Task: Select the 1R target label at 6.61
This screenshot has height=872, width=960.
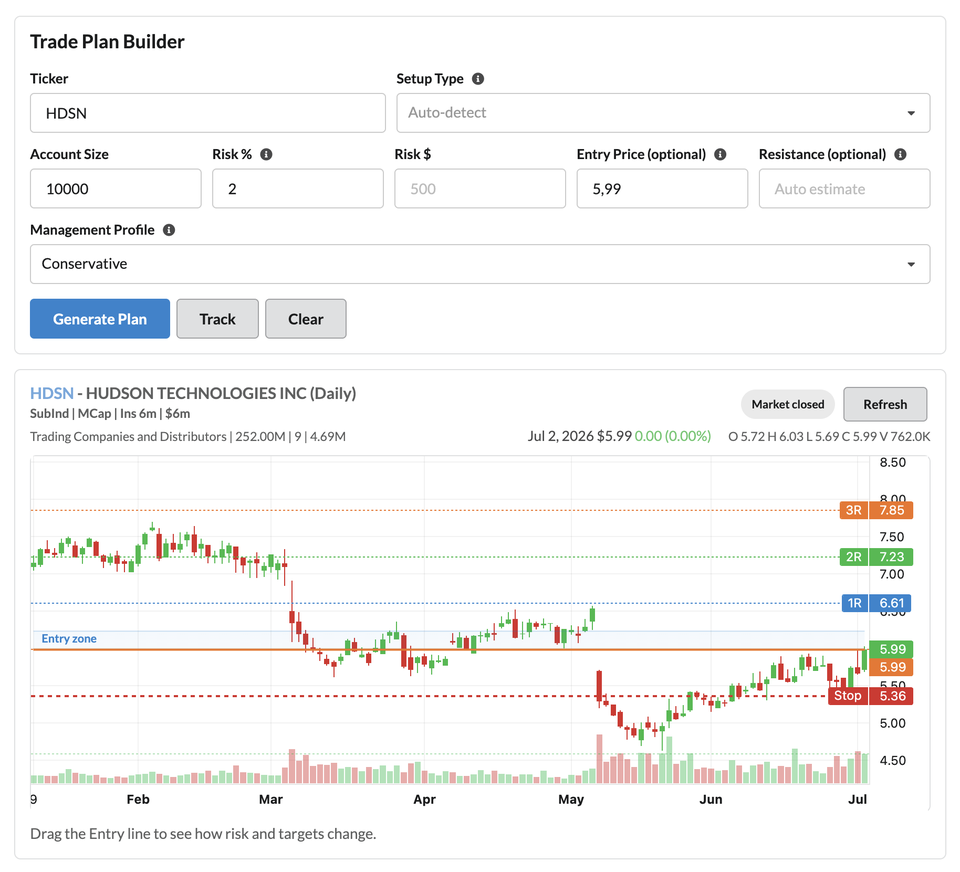Action: pos(876,603)
